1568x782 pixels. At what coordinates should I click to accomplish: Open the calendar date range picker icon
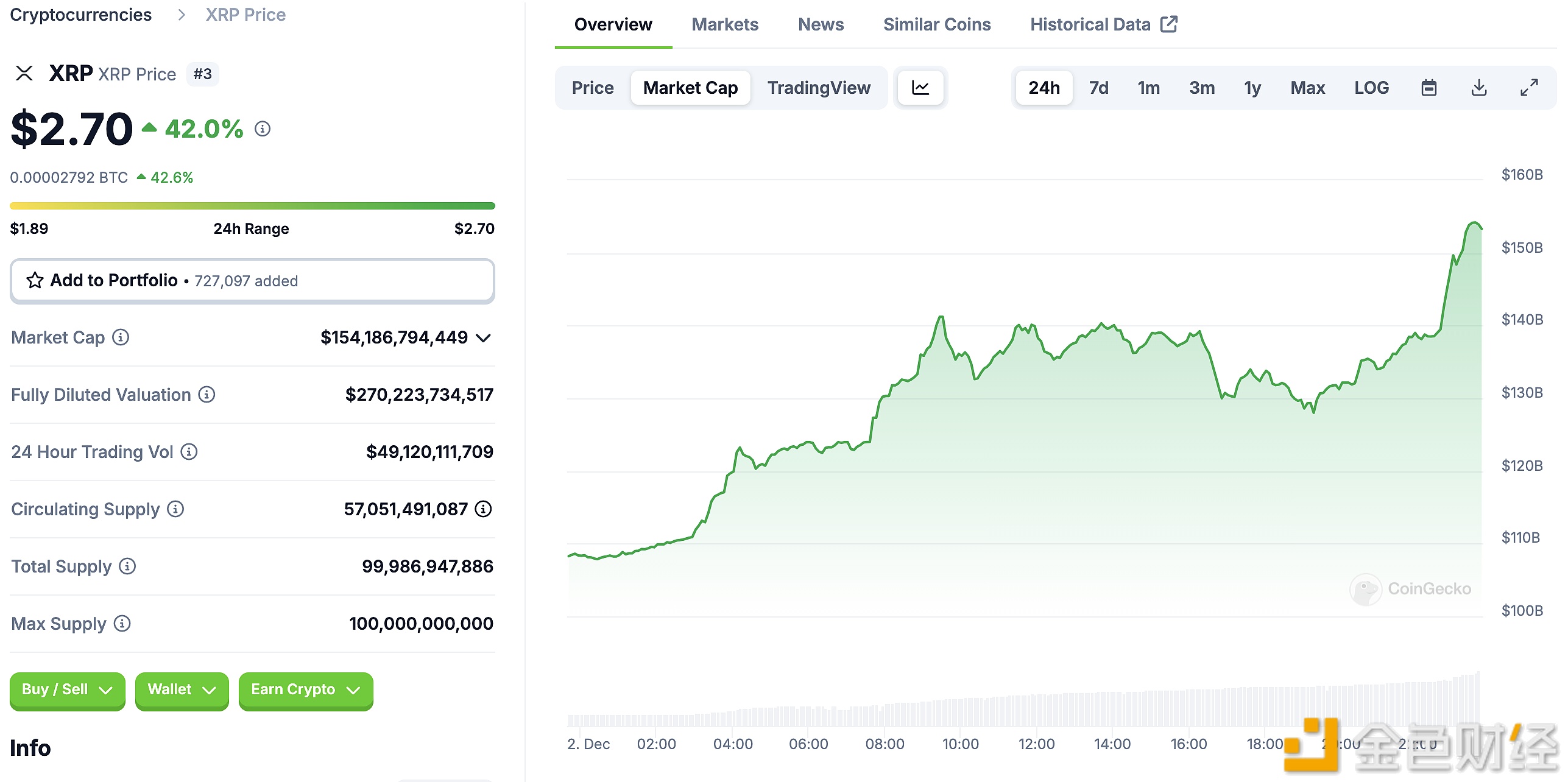[1429, 88]
